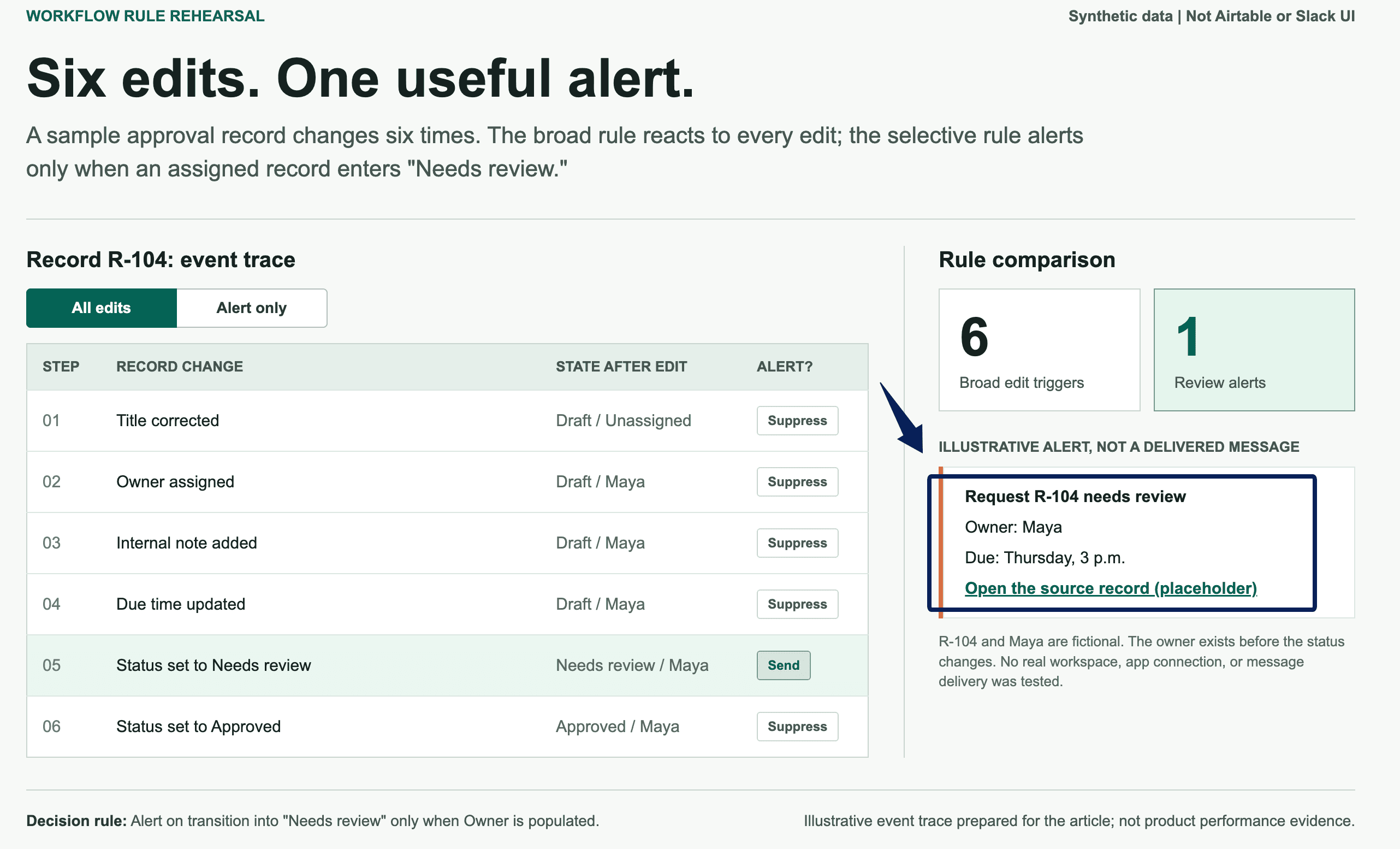1400x849 pixels.
Task: Click the RECORD CHANGE column header
Action: (x=180, y=366)
